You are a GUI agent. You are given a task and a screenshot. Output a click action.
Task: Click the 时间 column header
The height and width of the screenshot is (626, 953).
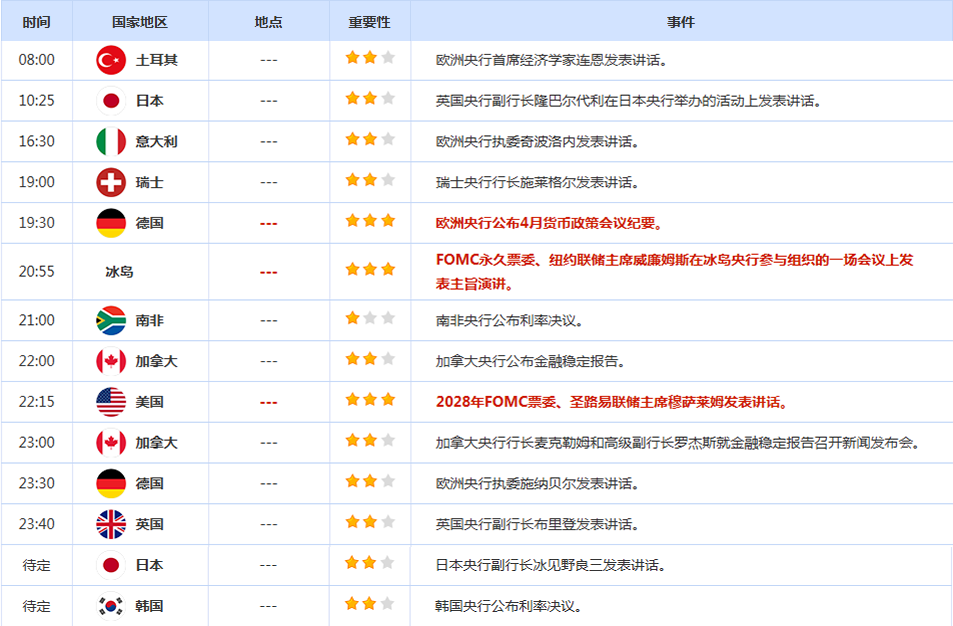tap(36, 22)
